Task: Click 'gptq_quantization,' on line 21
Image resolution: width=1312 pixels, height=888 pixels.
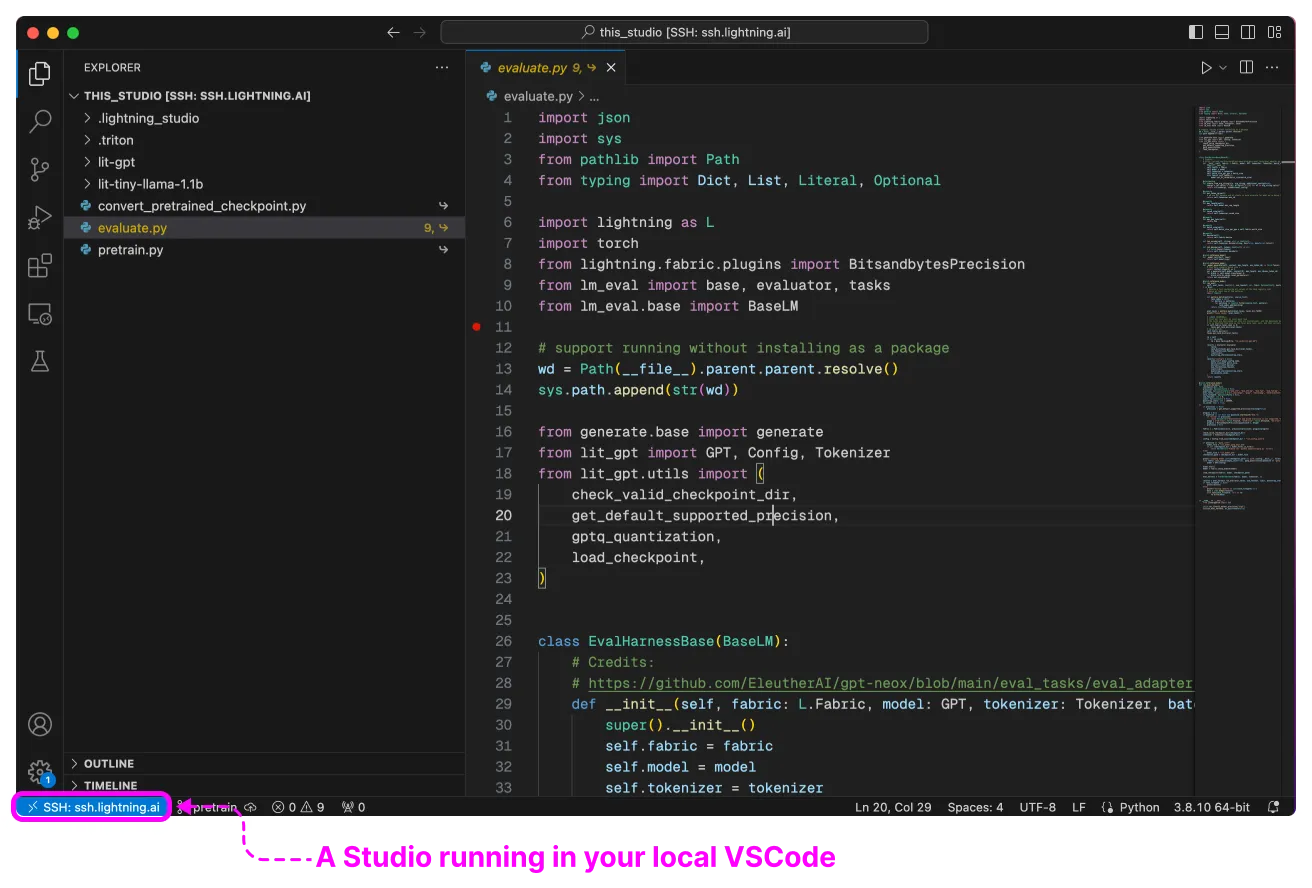Action: coord(647,536)
